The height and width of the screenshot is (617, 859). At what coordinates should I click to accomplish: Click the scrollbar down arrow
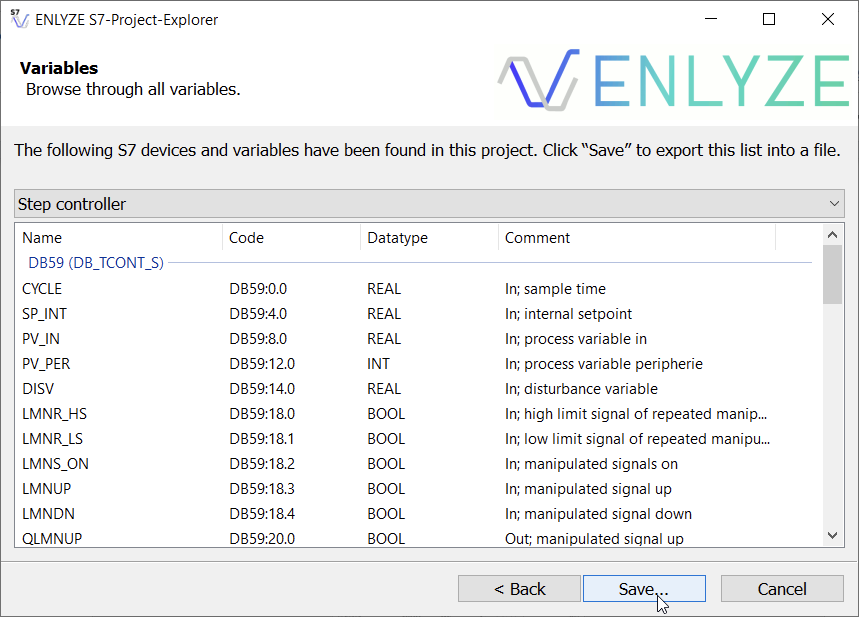(x=832, y=536)
